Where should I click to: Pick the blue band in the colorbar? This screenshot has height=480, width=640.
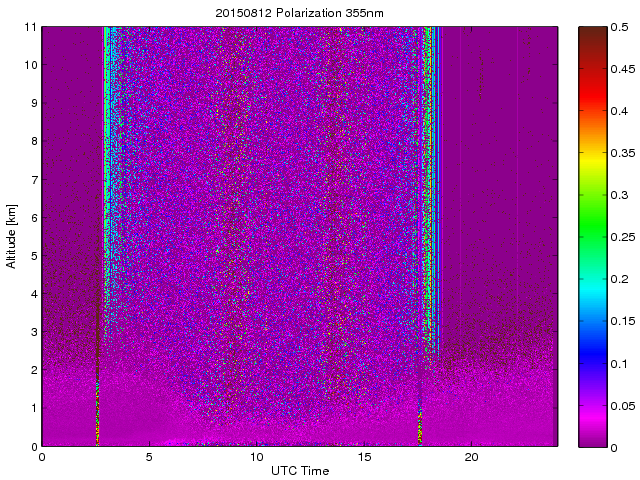click(592, 350)
